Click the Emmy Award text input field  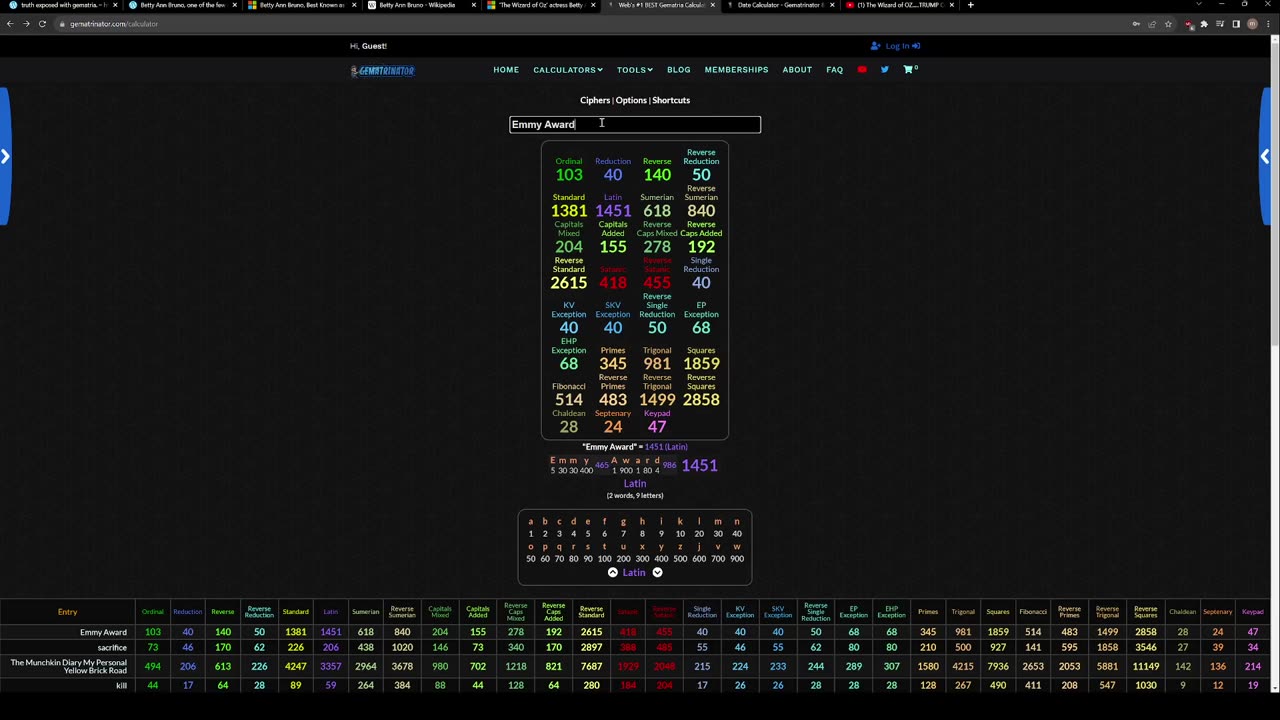635,124
